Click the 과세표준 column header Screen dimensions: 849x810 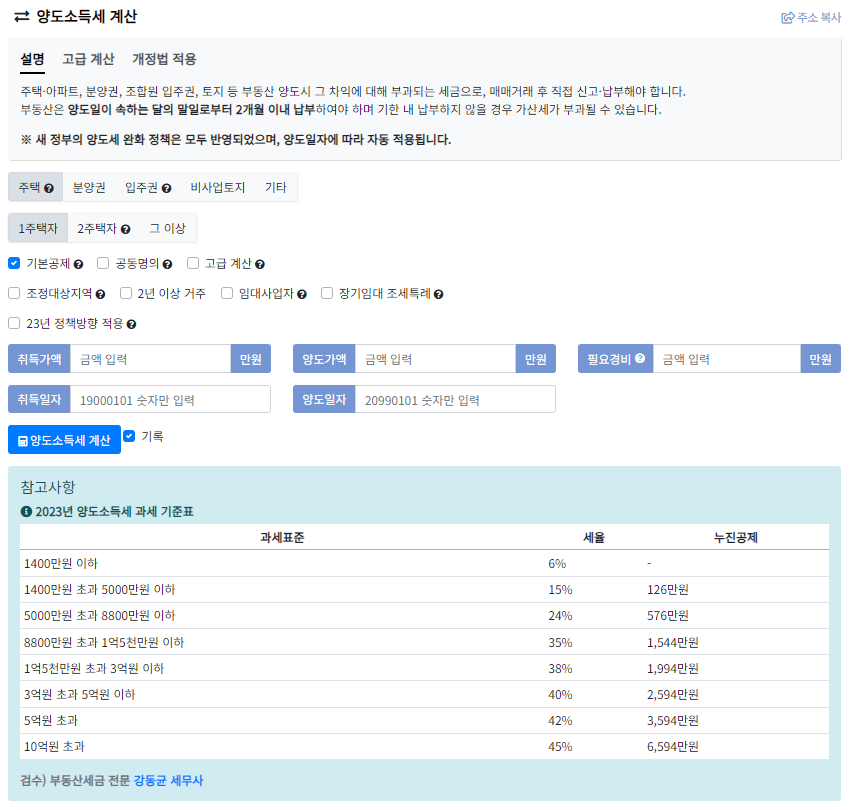click(282, 538)
